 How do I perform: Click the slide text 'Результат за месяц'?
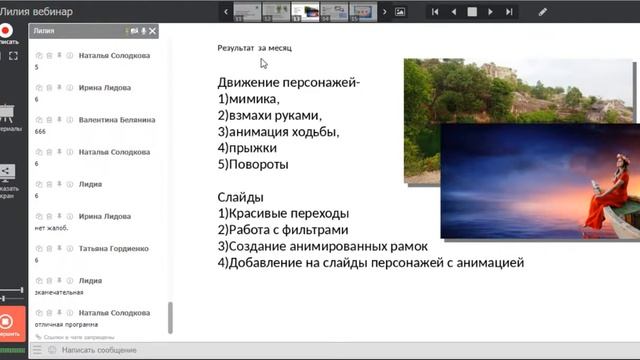[254, 48]
